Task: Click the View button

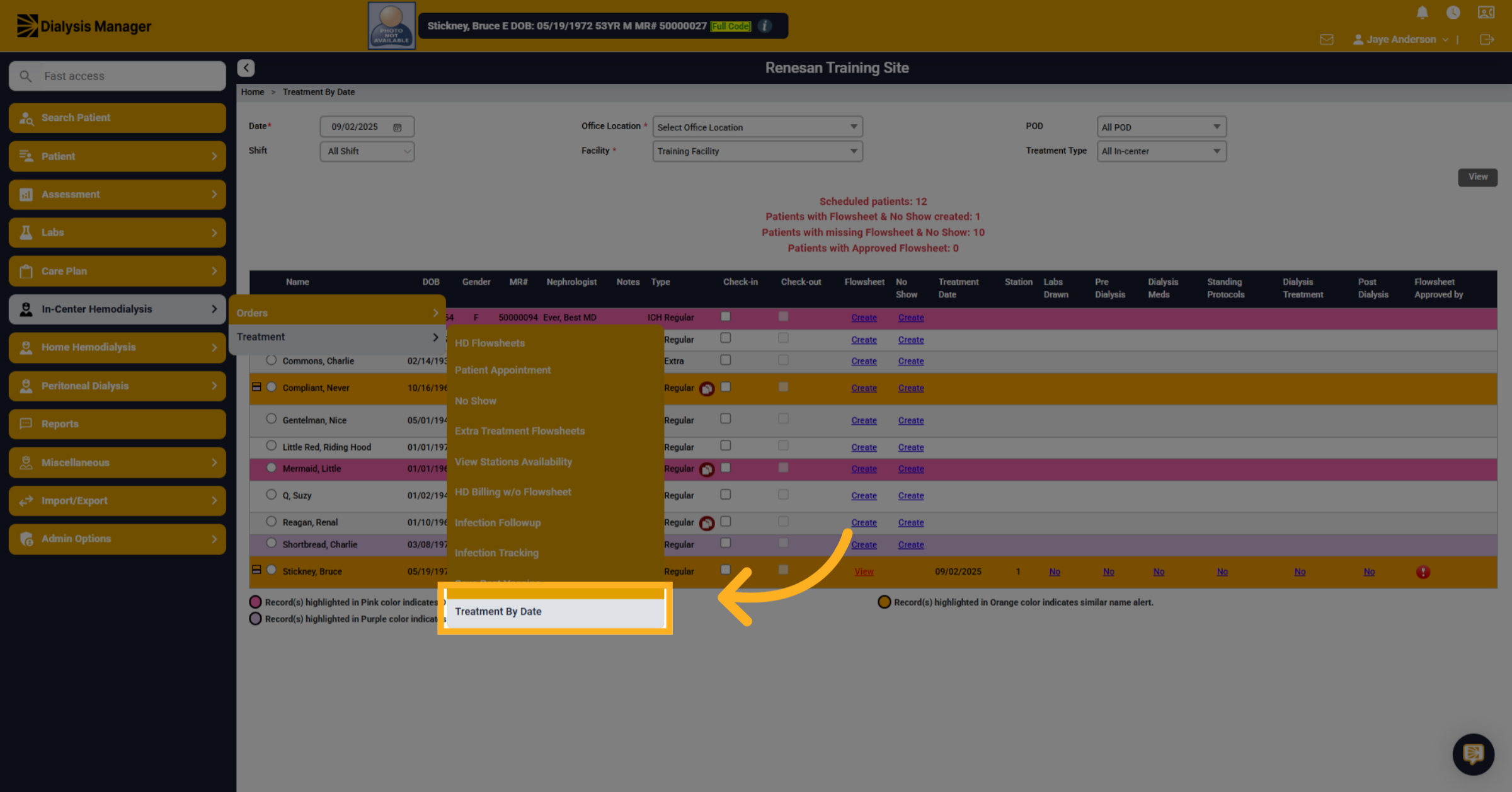Action: 1477,177
